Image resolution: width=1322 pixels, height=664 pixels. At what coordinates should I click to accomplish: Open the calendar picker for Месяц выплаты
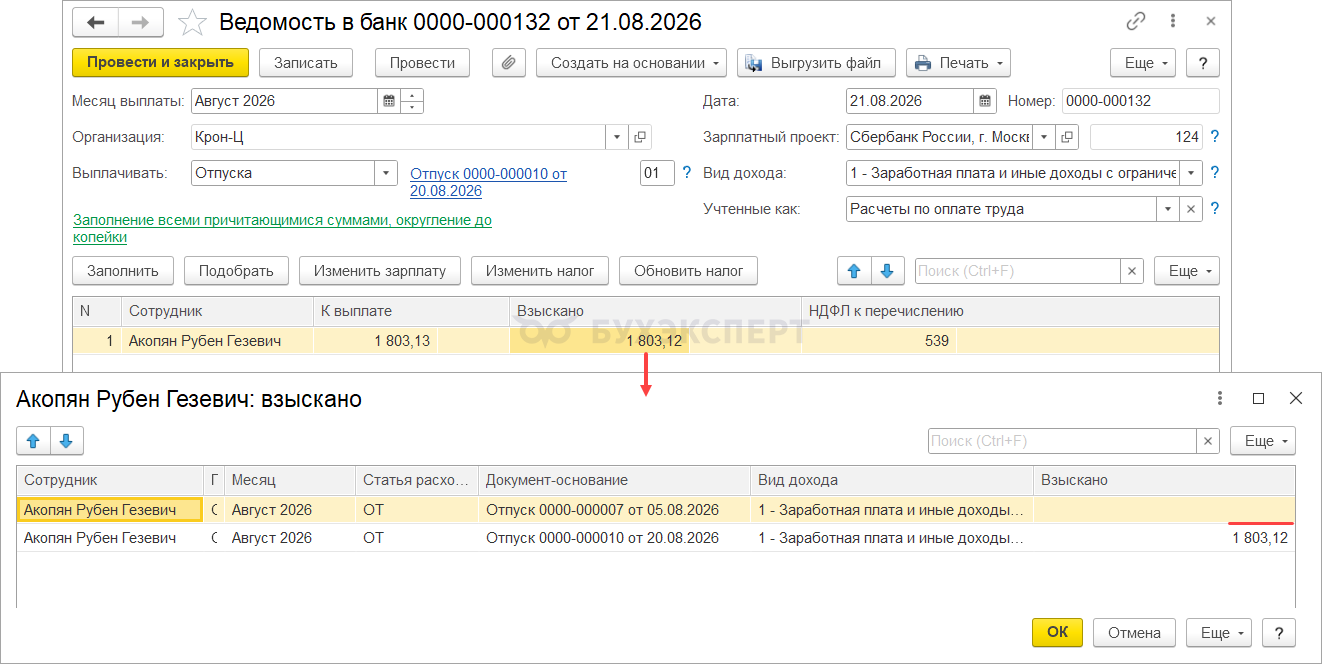pyautogui.click(x=388, y=101)
